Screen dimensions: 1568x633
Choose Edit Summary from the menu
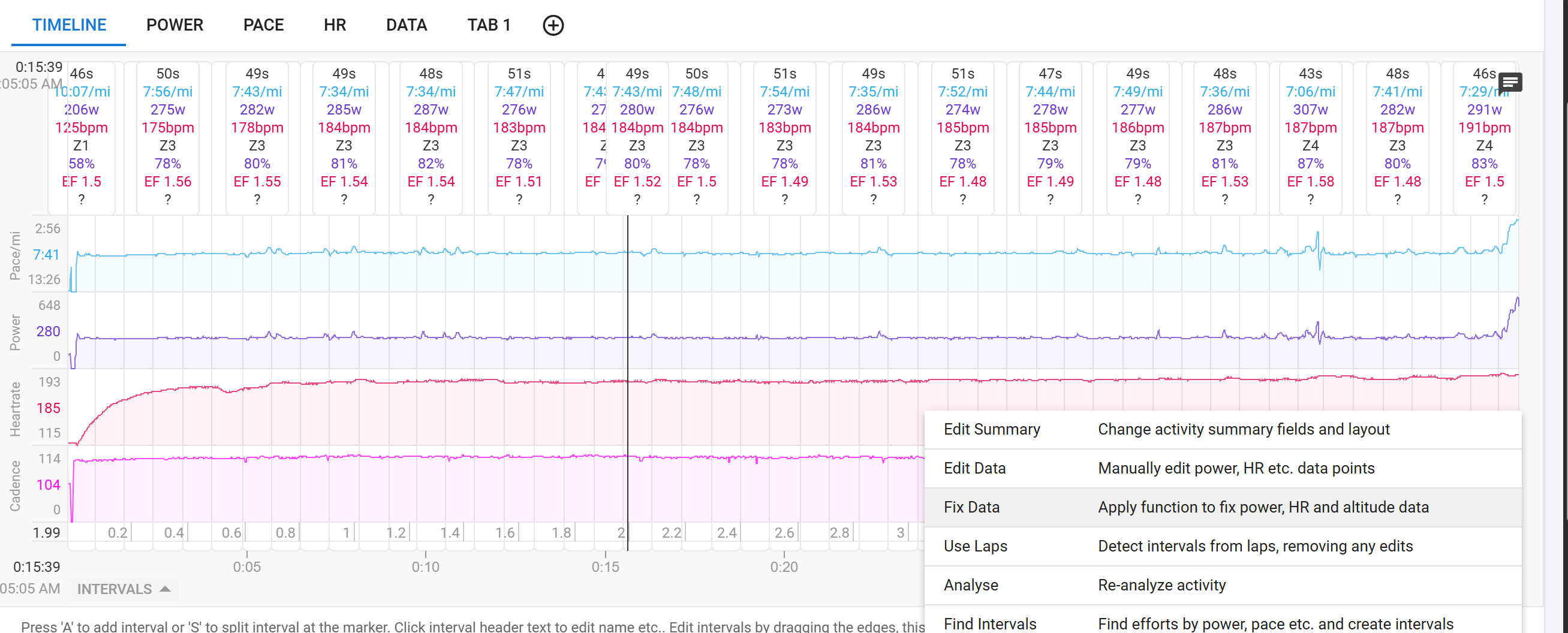992,429
